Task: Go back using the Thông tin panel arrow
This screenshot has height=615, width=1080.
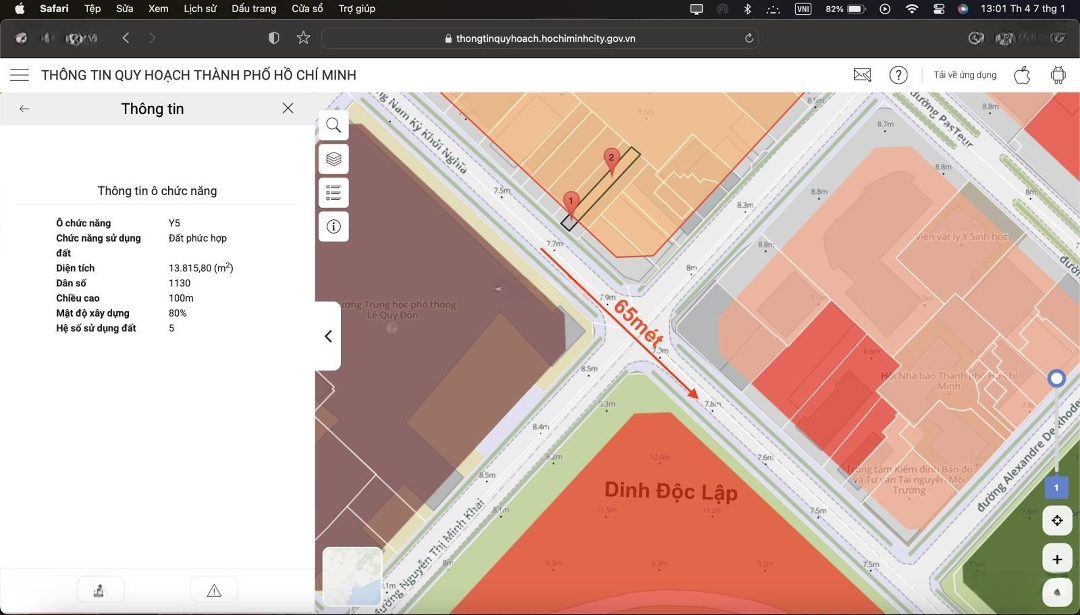Action: point(24,109)
